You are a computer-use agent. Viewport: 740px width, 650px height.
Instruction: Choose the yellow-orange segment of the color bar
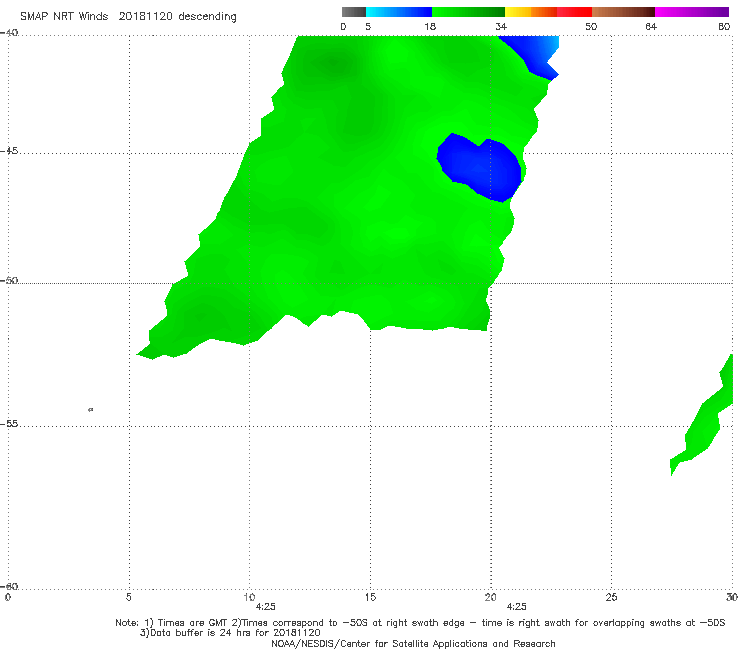pyautogui.click(x=530, y=12)
